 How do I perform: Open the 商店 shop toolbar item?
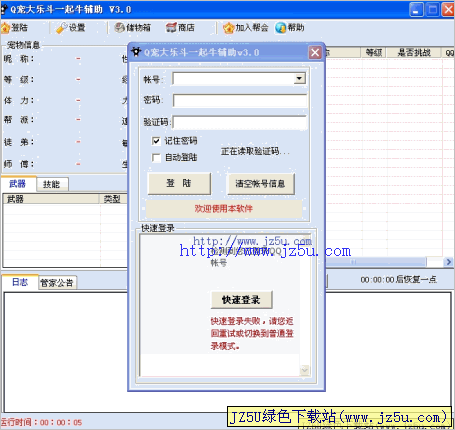tap(180, 28)
